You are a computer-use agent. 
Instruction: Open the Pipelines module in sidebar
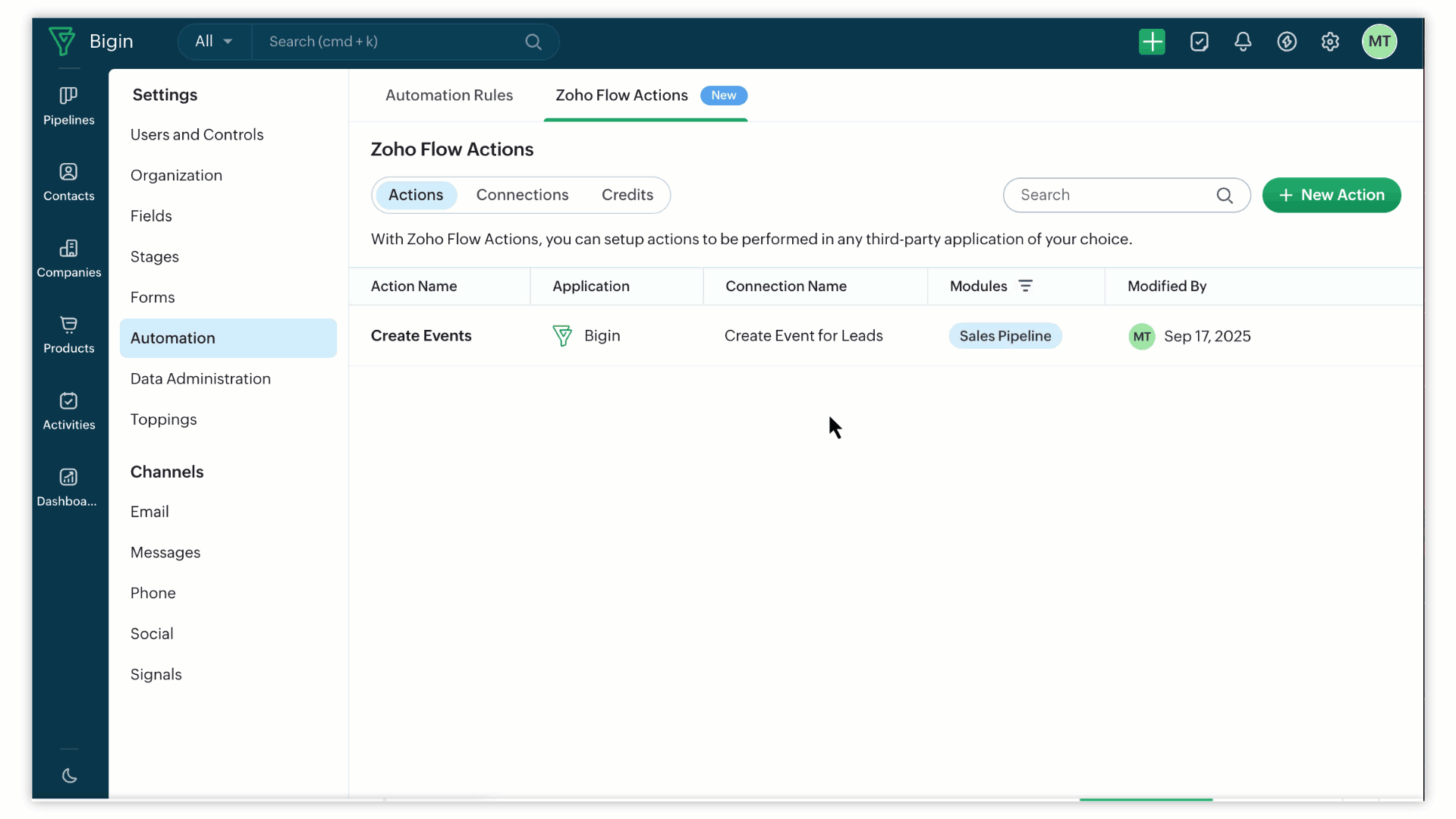(x=68, y=105)
